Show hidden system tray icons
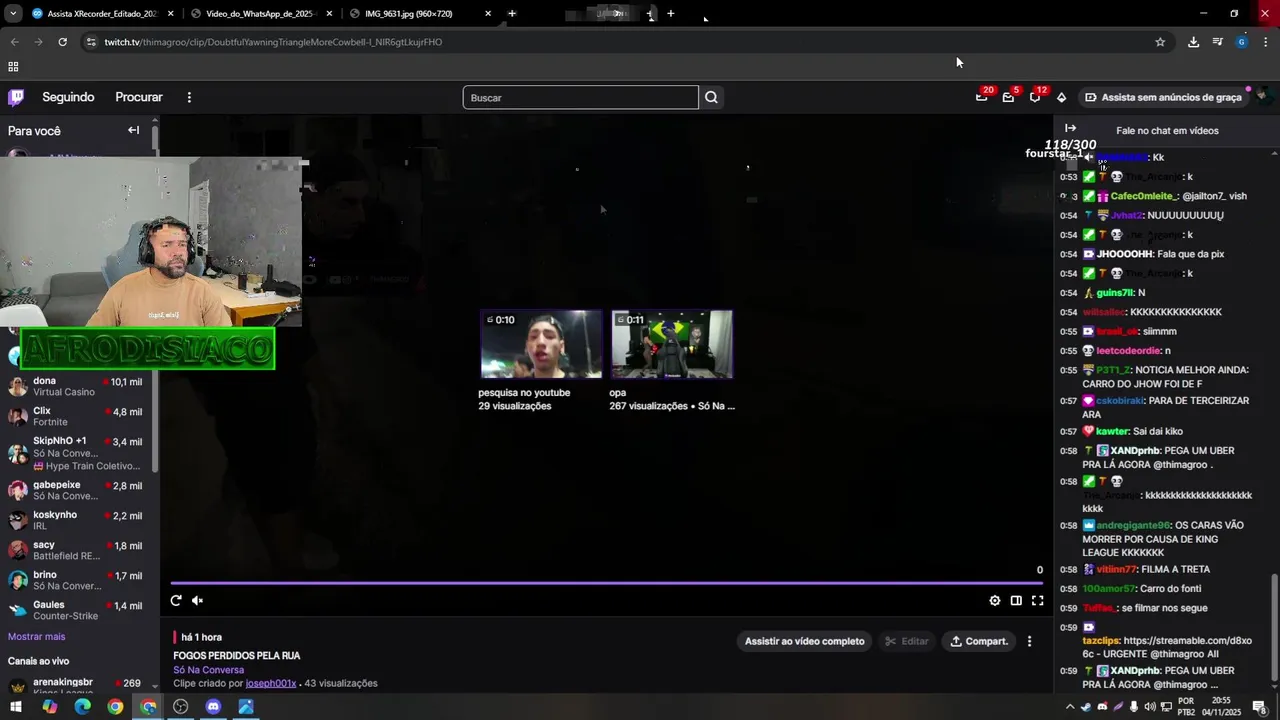This screenshot has height=720, width=1280. tap(1070, 707)
